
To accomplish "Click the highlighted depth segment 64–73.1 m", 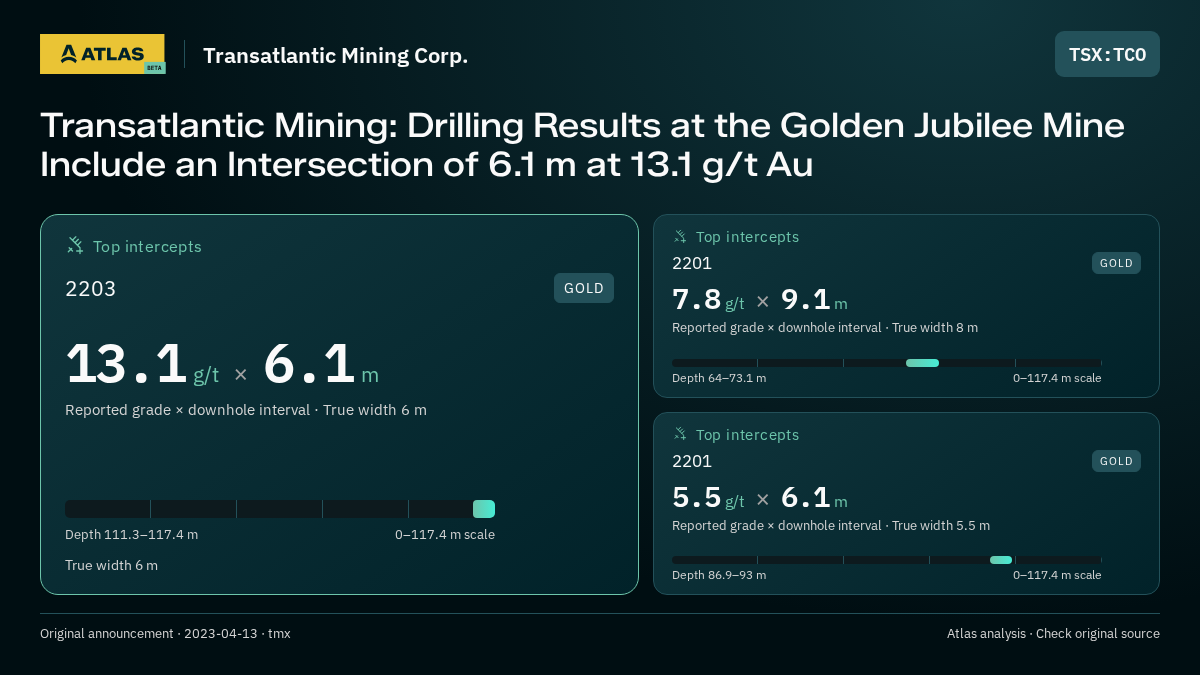I will (x=922, y=363).
